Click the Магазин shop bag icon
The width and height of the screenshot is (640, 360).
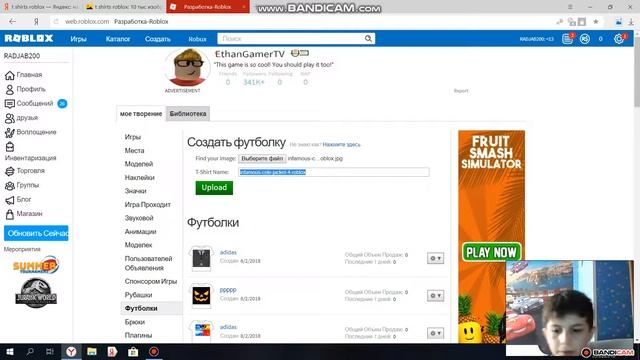pos(9,214)
